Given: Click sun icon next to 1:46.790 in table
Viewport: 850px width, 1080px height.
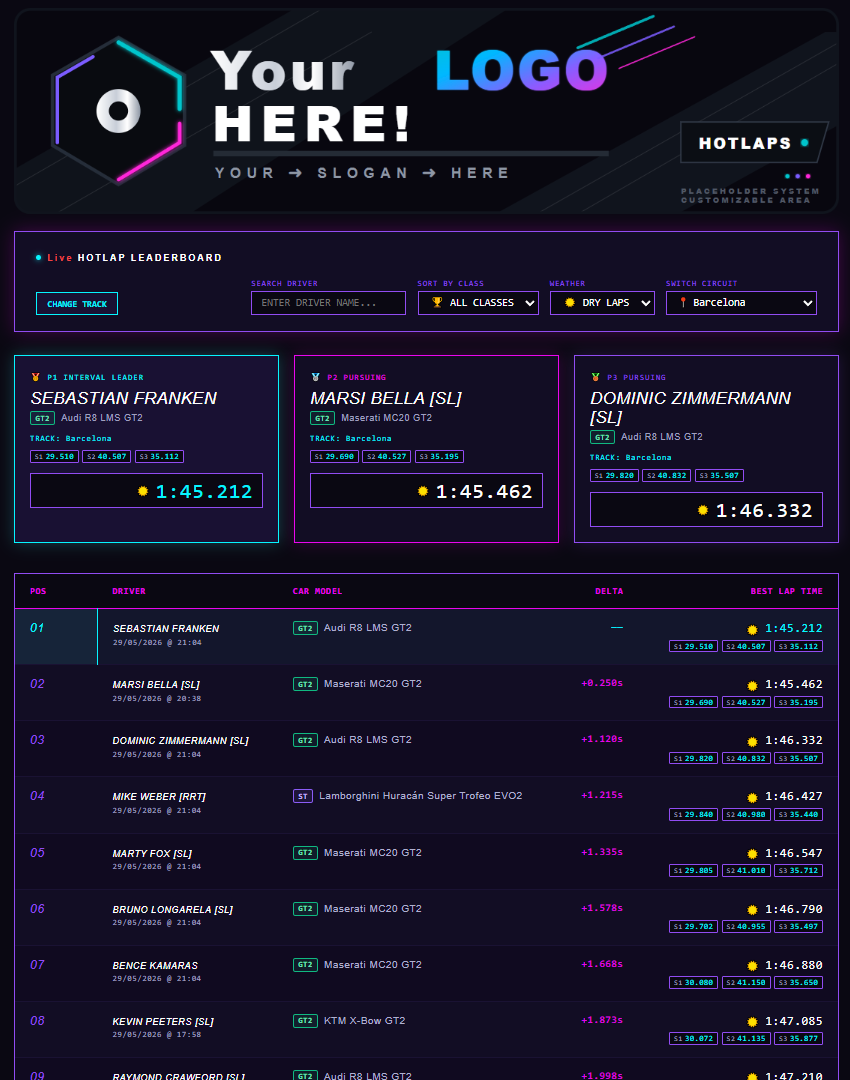Looking at the screenshot, I should click(752, 910).
